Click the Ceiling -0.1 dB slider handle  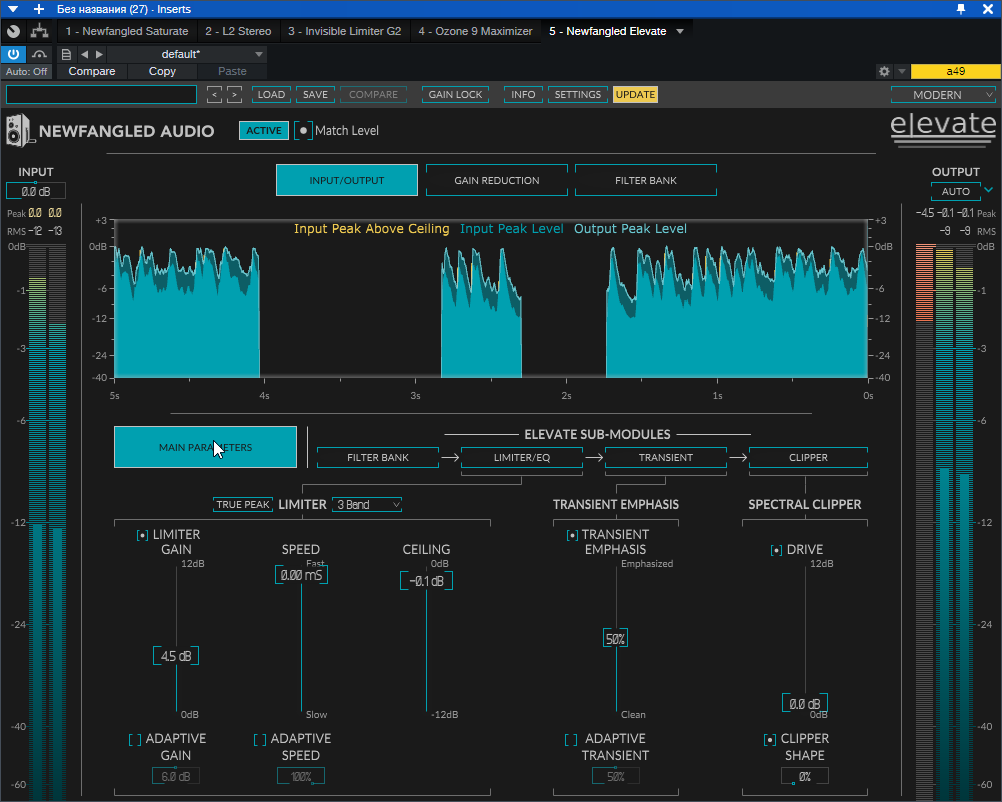(x=426, y=581)
